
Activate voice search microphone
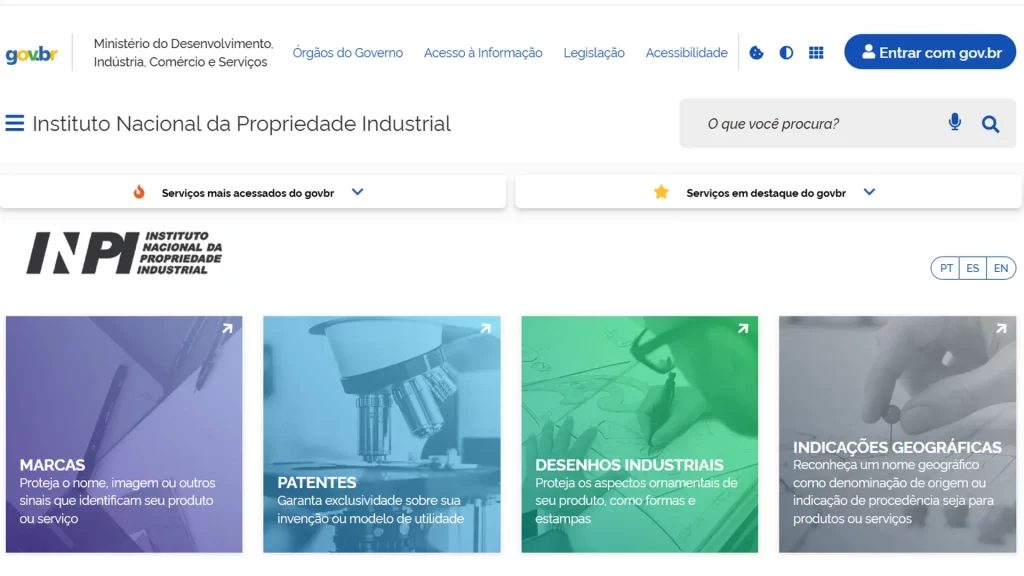(x=955, y=123)
